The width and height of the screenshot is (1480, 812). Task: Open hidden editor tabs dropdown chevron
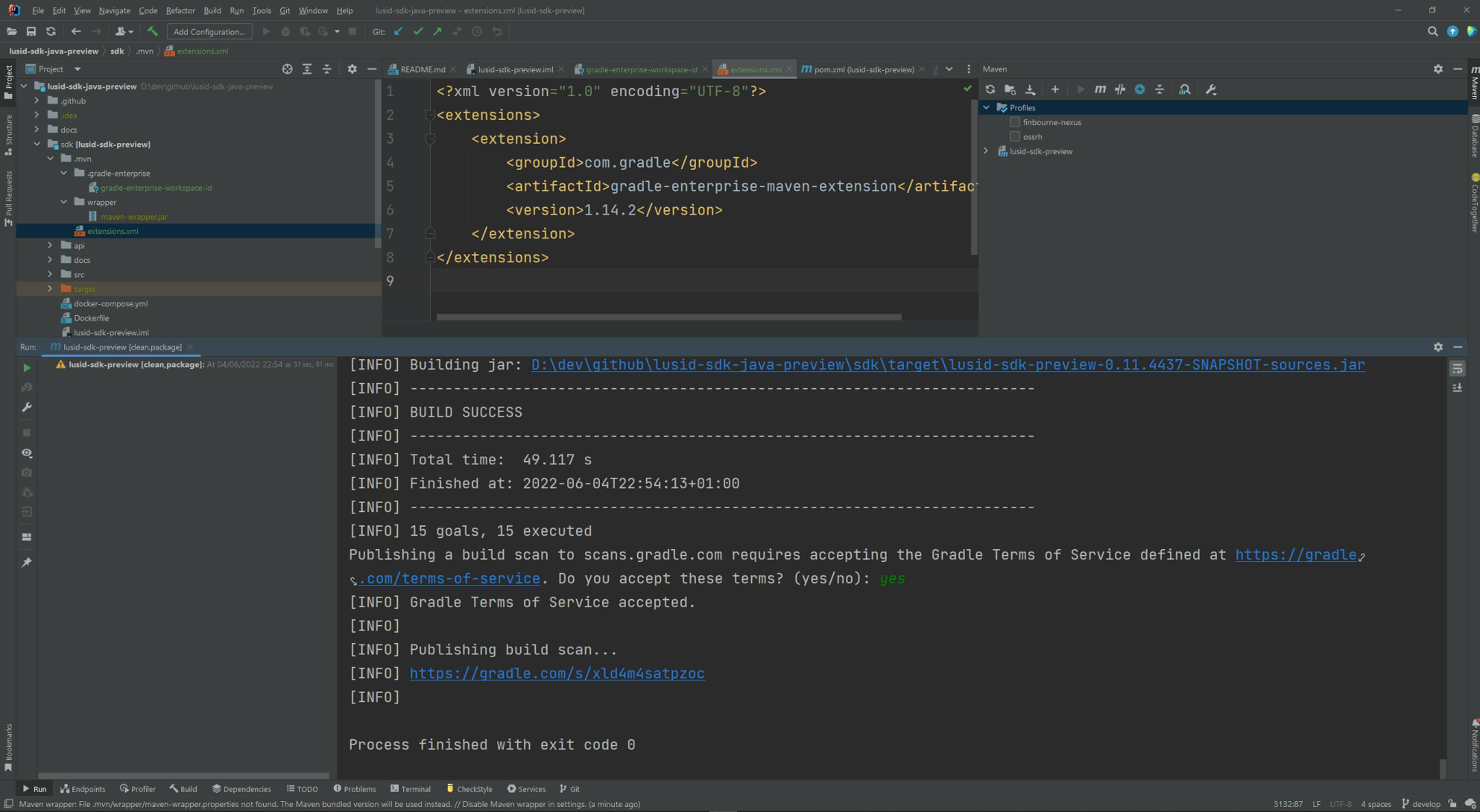click(x=949, y=69)
